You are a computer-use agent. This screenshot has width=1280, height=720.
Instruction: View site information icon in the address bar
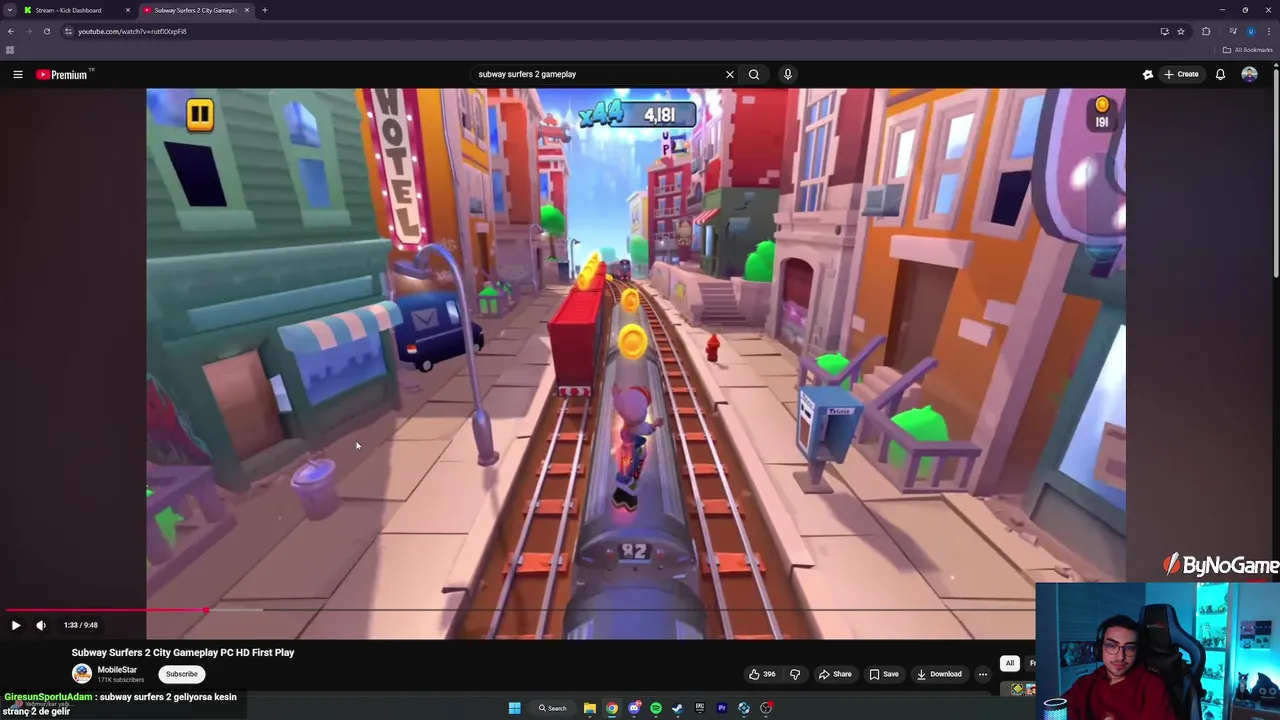point(68,31)
